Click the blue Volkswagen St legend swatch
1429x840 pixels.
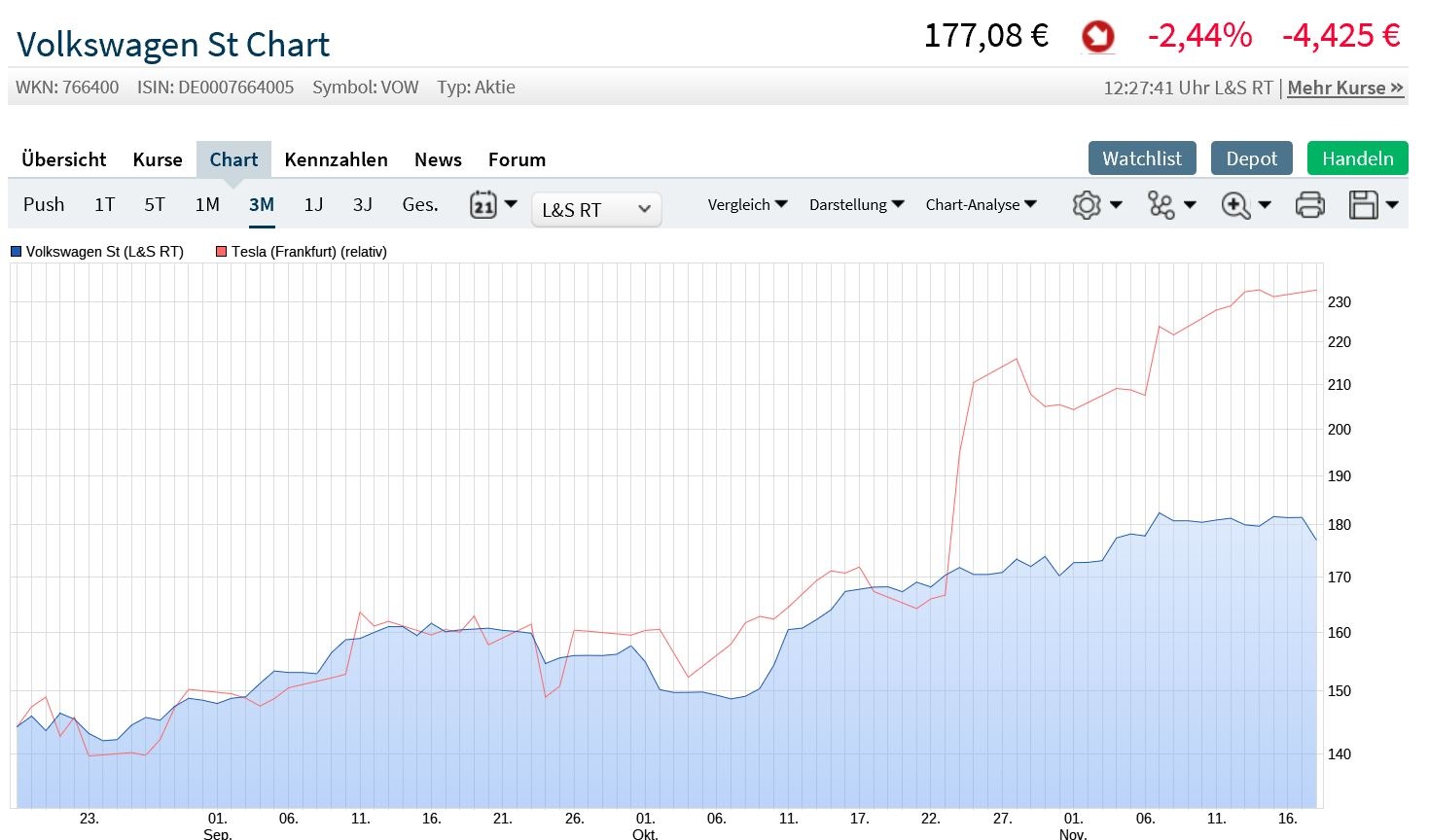click(16, 252)
